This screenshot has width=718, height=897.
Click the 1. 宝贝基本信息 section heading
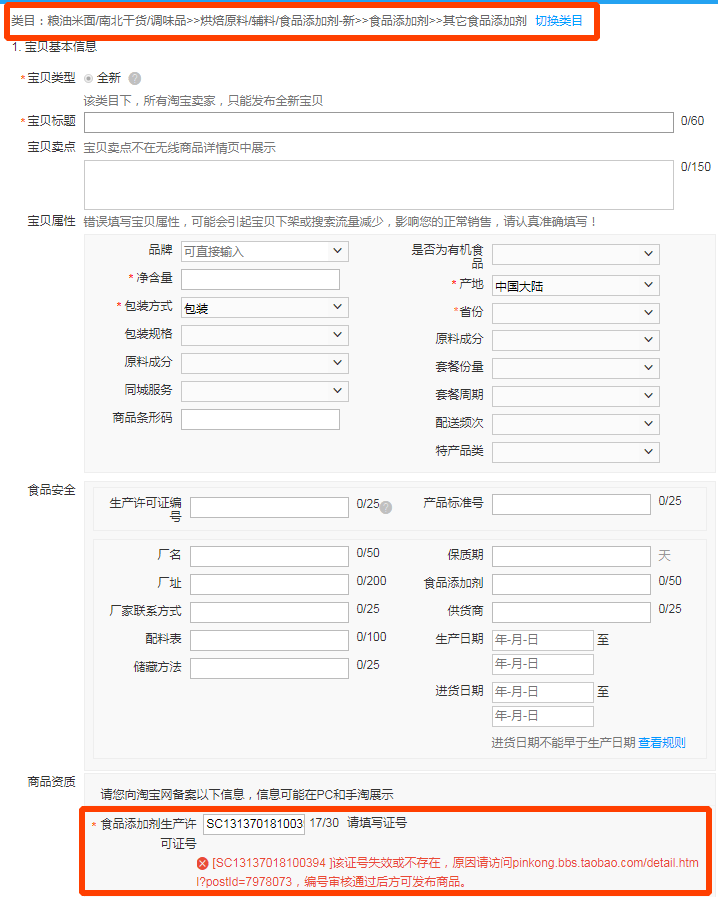coord(54,47)
